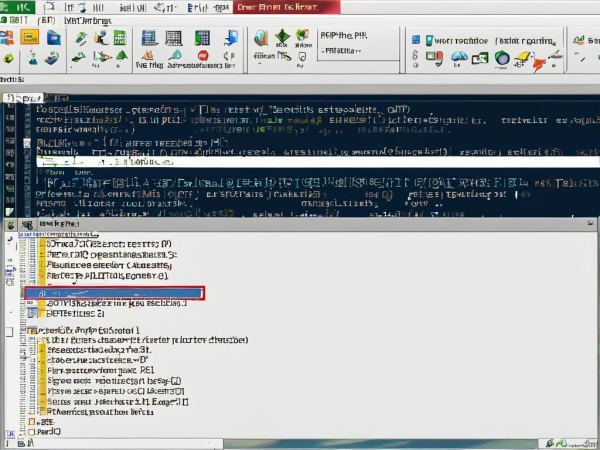
Task: Click the dark green grid calculator icon
Action: [202, 38]
